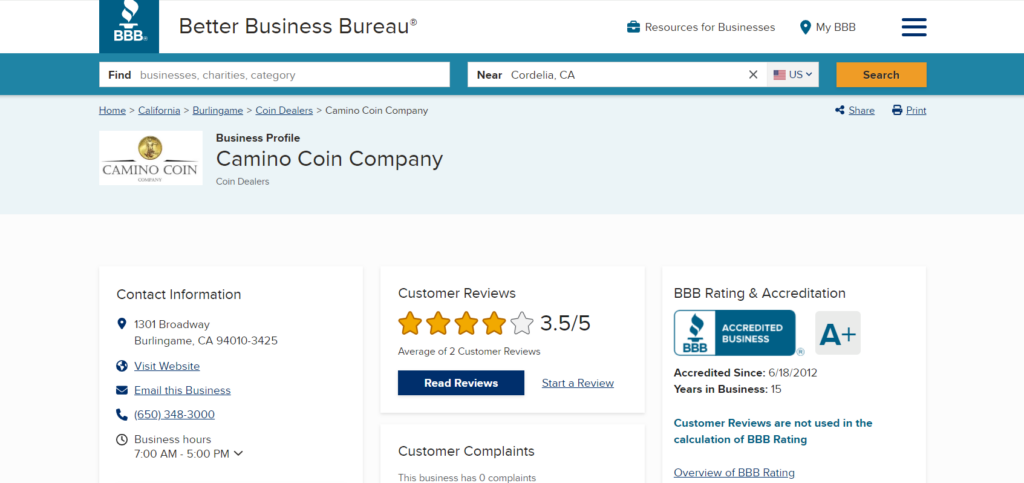The width and height of the screenshot is (1024, 483).
Task: Click the Better Business Bureau title text
Action: pos(298,26)
